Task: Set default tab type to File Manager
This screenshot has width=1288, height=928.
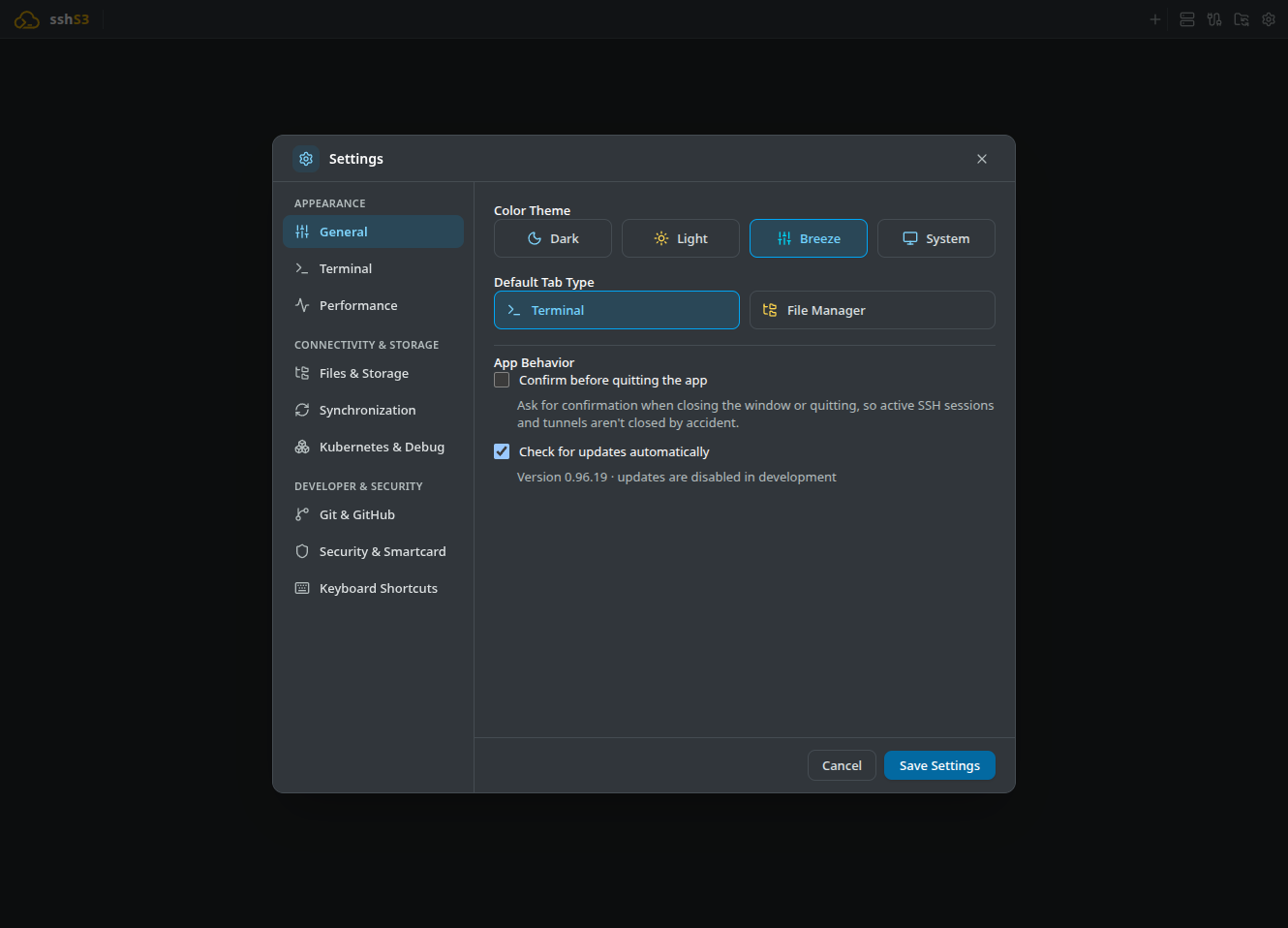Action: (873, 310)
